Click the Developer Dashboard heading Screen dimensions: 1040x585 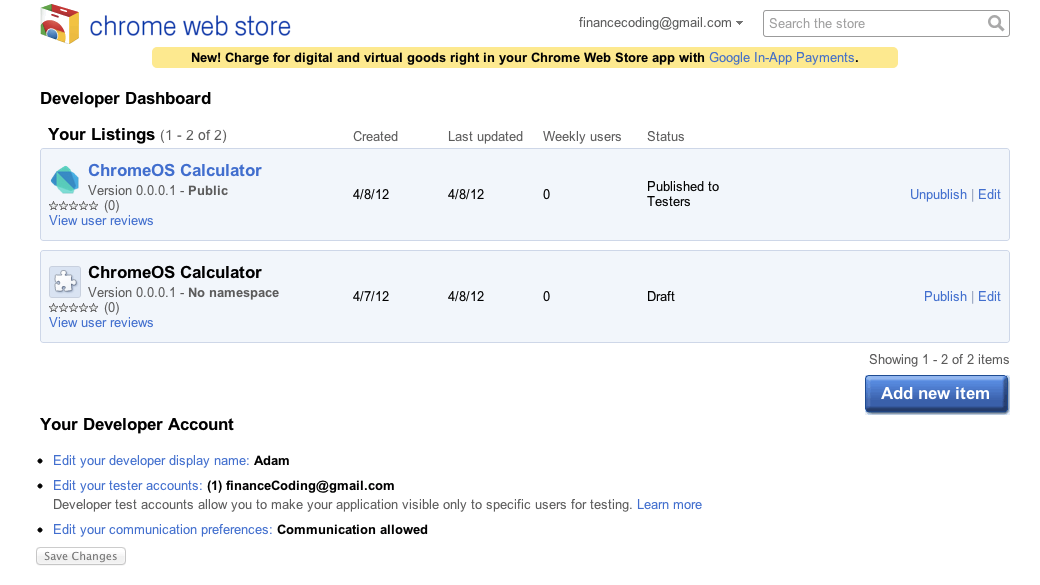(x=125, y=98)
